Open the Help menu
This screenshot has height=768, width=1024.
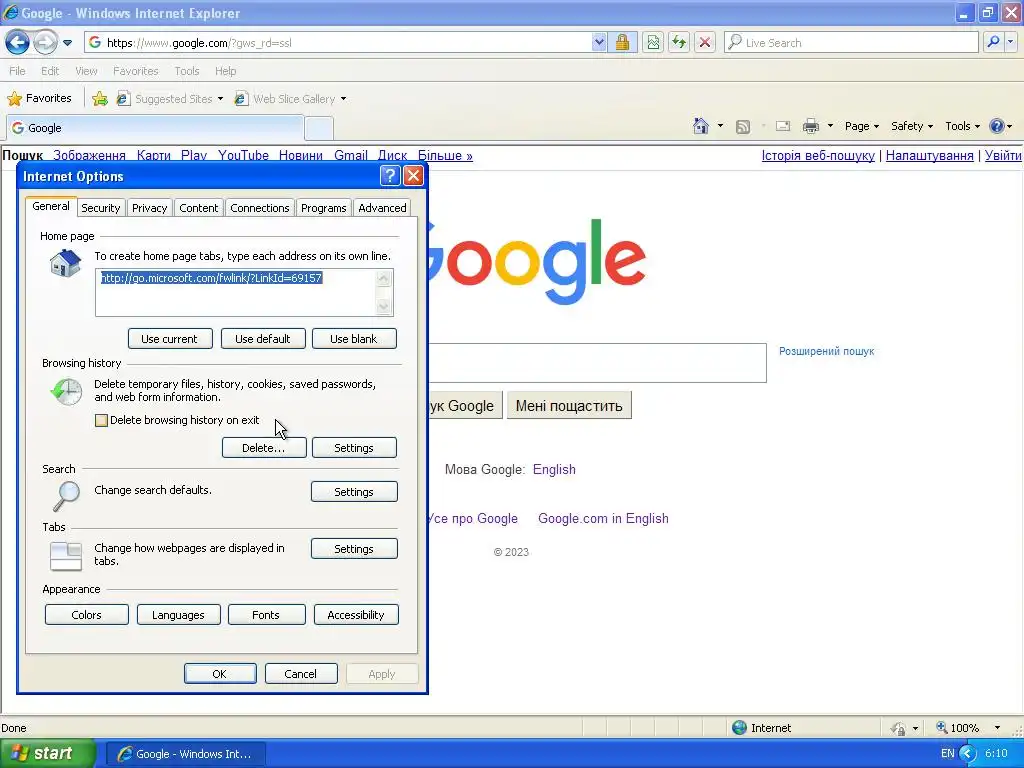pyautogui.click(x=225, y=71)
